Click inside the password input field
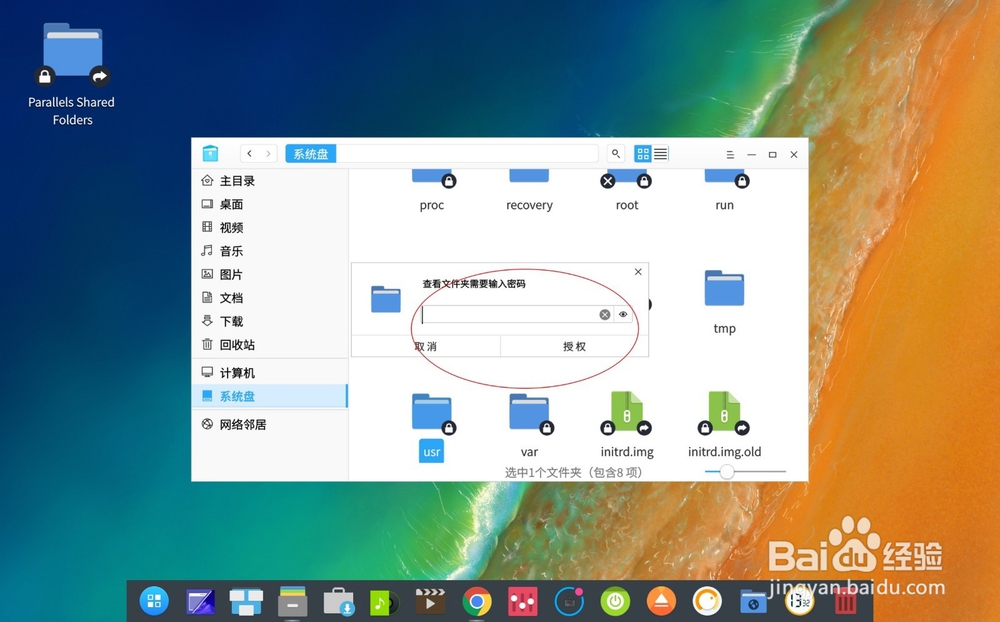The width and height of the screenshot is (1000, 622). 510,314
